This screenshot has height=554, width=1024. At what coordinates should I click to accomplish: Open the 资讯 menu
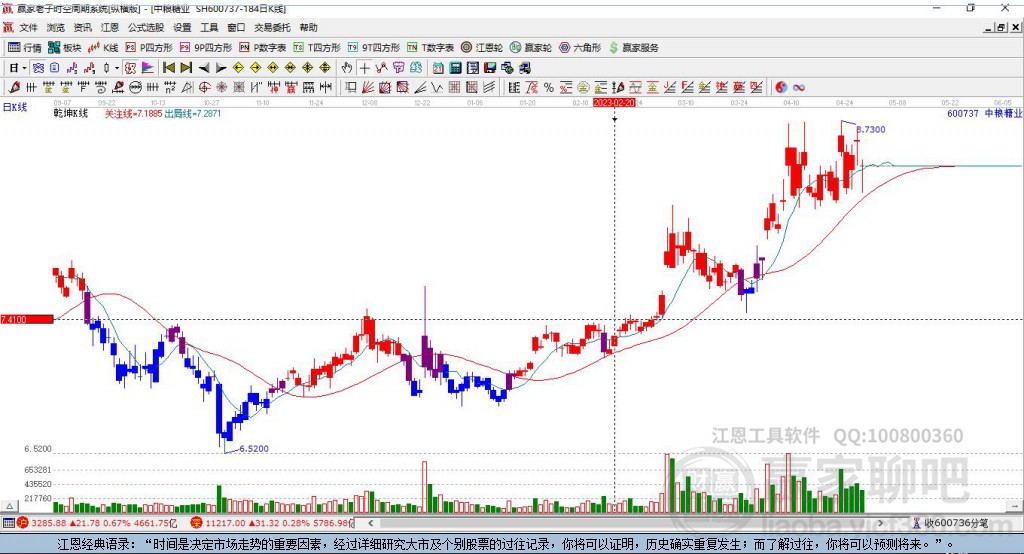coord(82,27)
